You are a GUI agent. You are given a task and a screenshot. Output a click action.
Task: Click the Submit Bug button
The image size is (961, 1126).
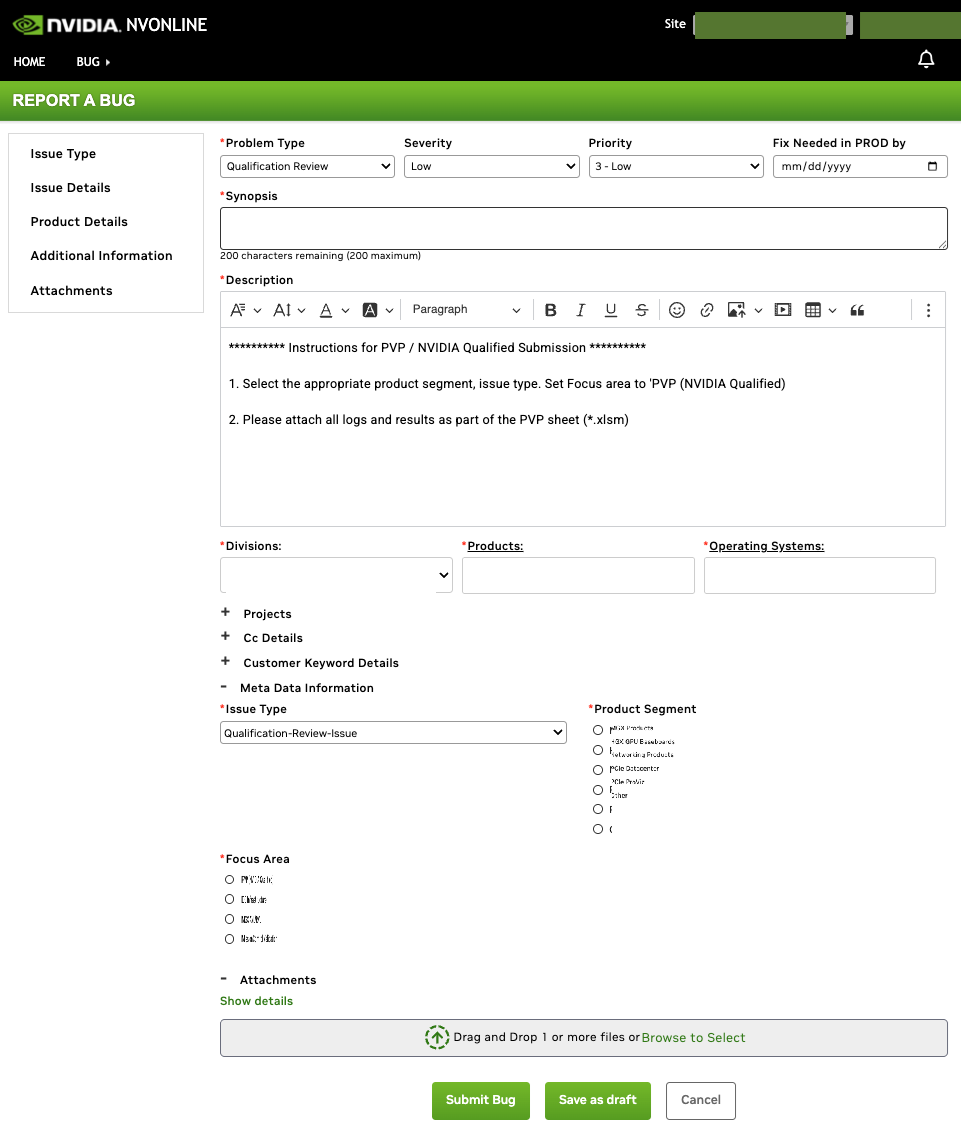coord(480,1100)
